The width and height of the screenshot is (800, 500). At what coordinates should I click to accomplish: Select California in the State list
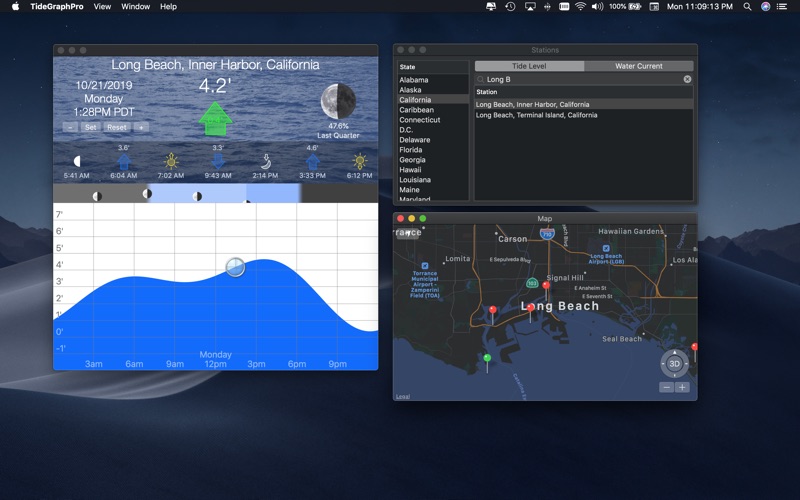pos(433,99)
